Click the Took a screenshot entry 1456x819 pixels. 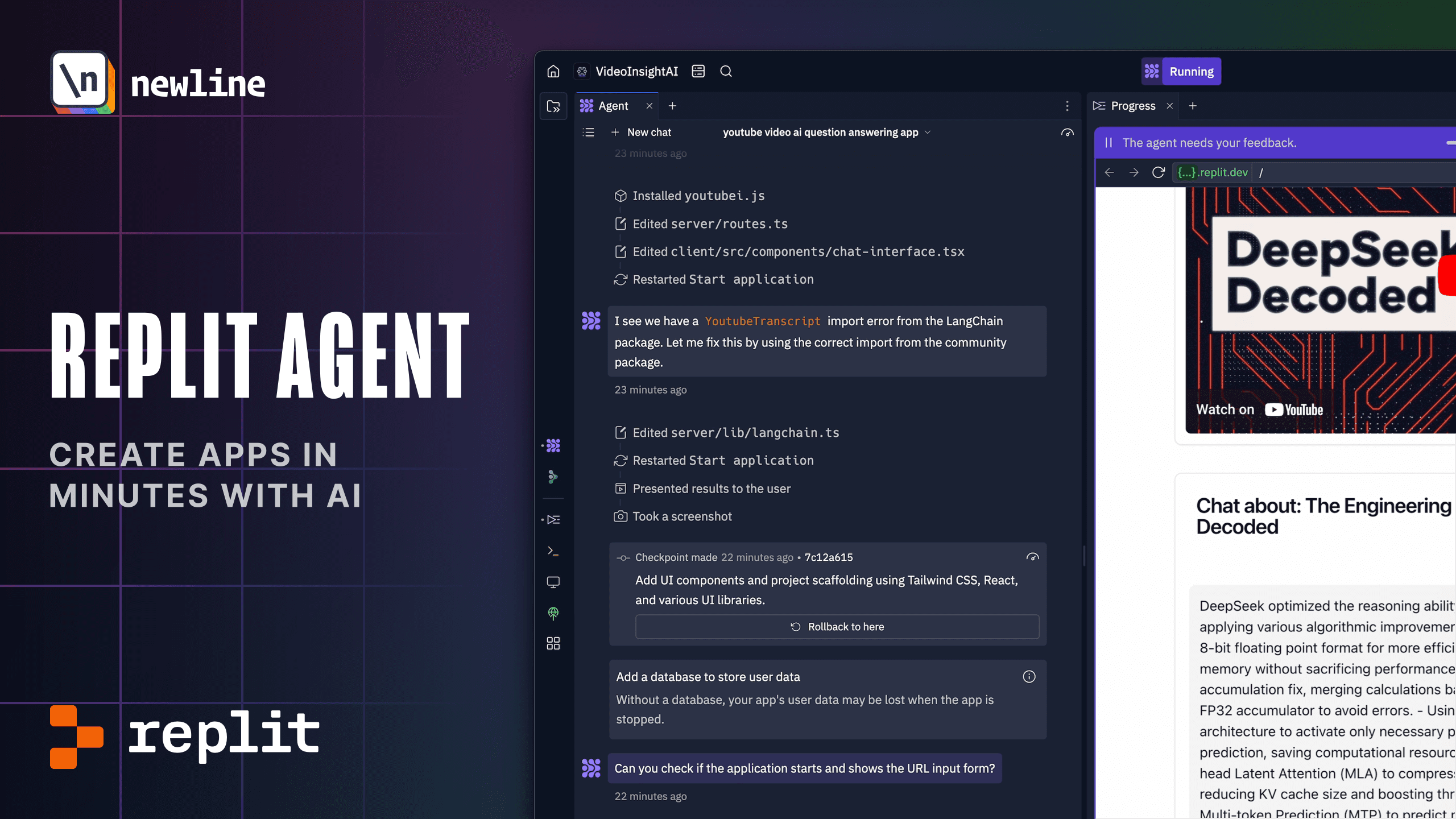[x=673, y=516]
